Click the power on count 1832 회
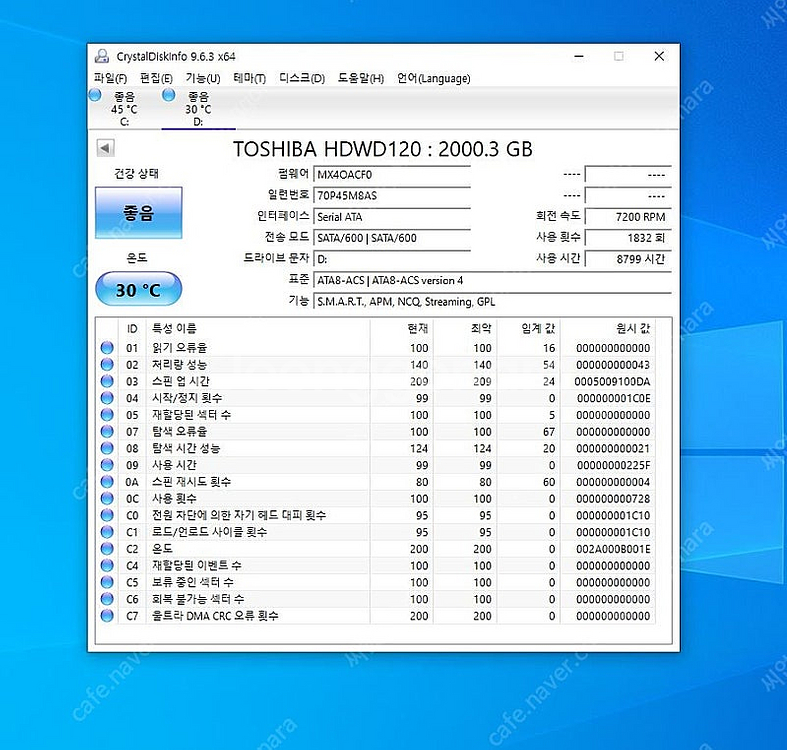The width and height of the screenshot is (787, 750). pos(628,238)
